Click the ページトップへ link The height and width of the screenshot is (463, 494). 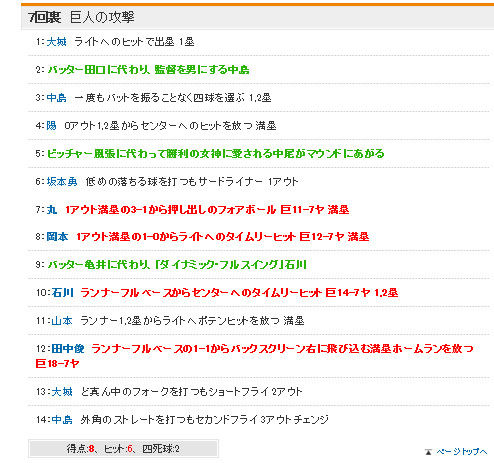(x=462, y=452)
